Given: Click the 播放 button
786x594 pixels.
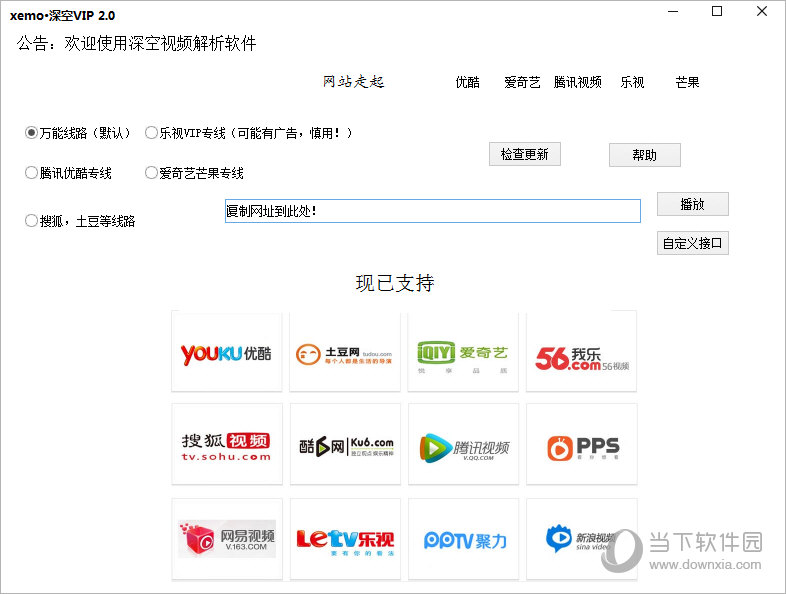Looking at the screenshot, I should (x=693, y=204).
